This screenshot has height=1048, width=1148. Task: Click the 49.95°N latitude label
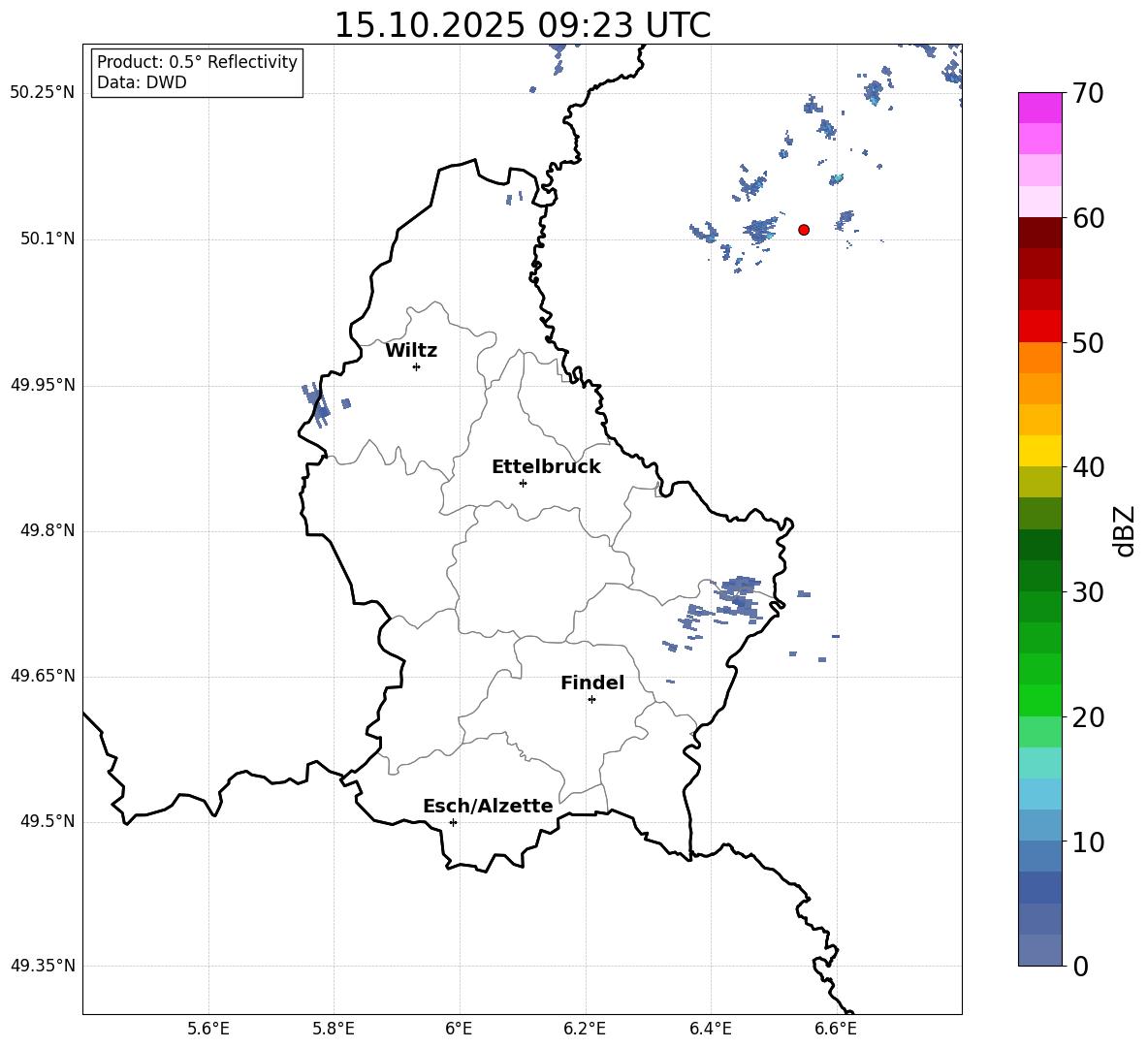43,385
